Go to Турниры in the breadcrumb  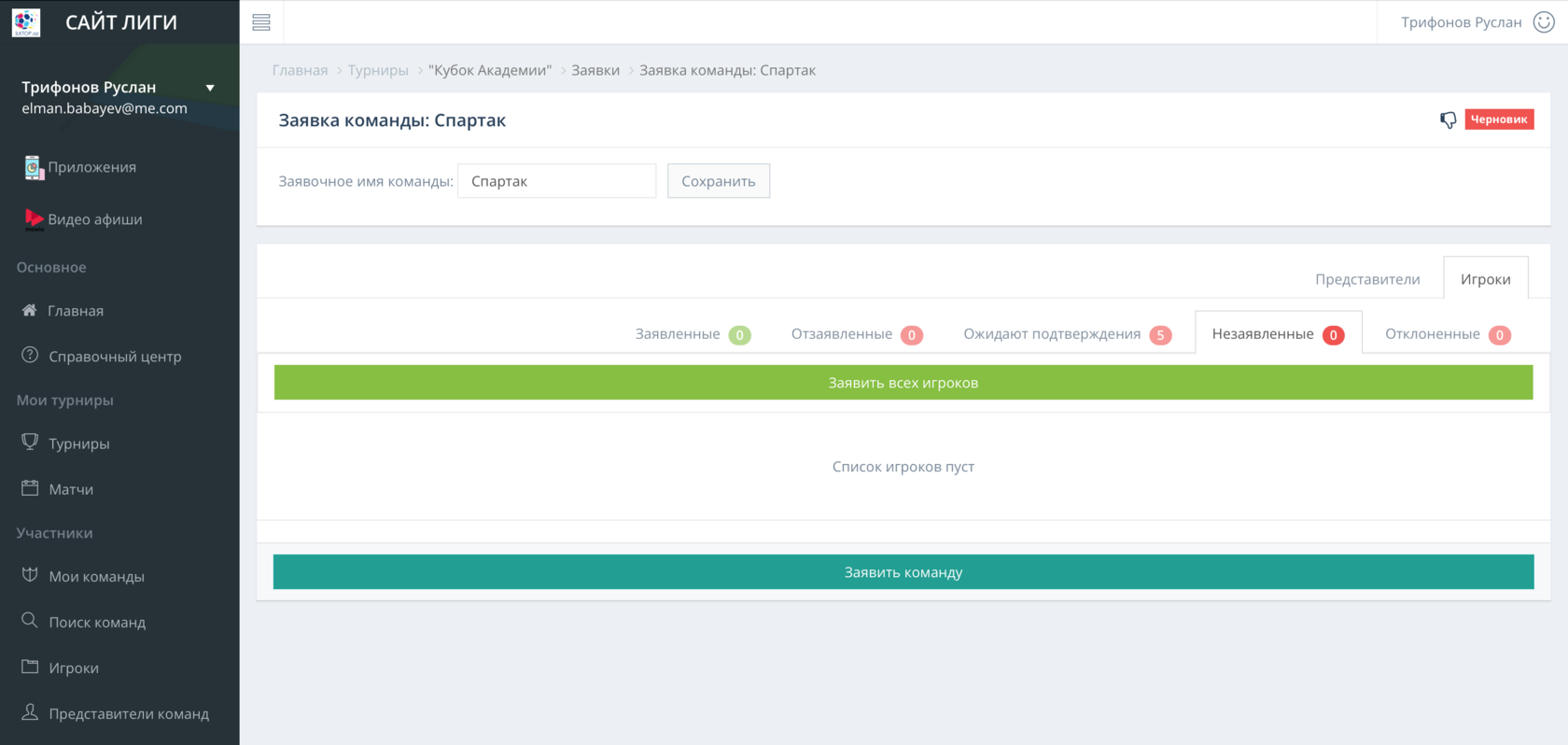point(378,70)
